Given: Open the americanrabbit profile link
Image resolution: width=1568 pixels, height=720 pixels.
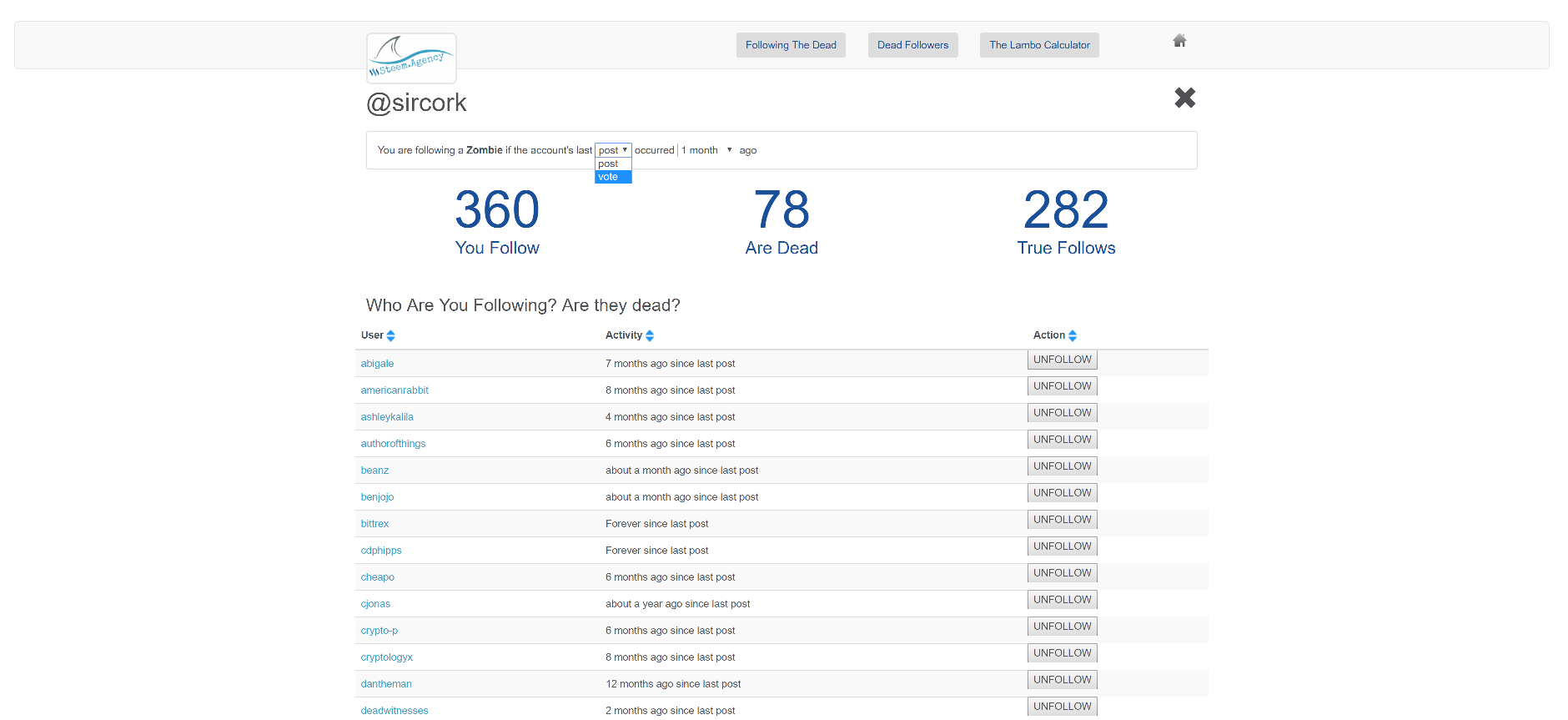Looking at the screenshot, I should [x=395, y=390].
